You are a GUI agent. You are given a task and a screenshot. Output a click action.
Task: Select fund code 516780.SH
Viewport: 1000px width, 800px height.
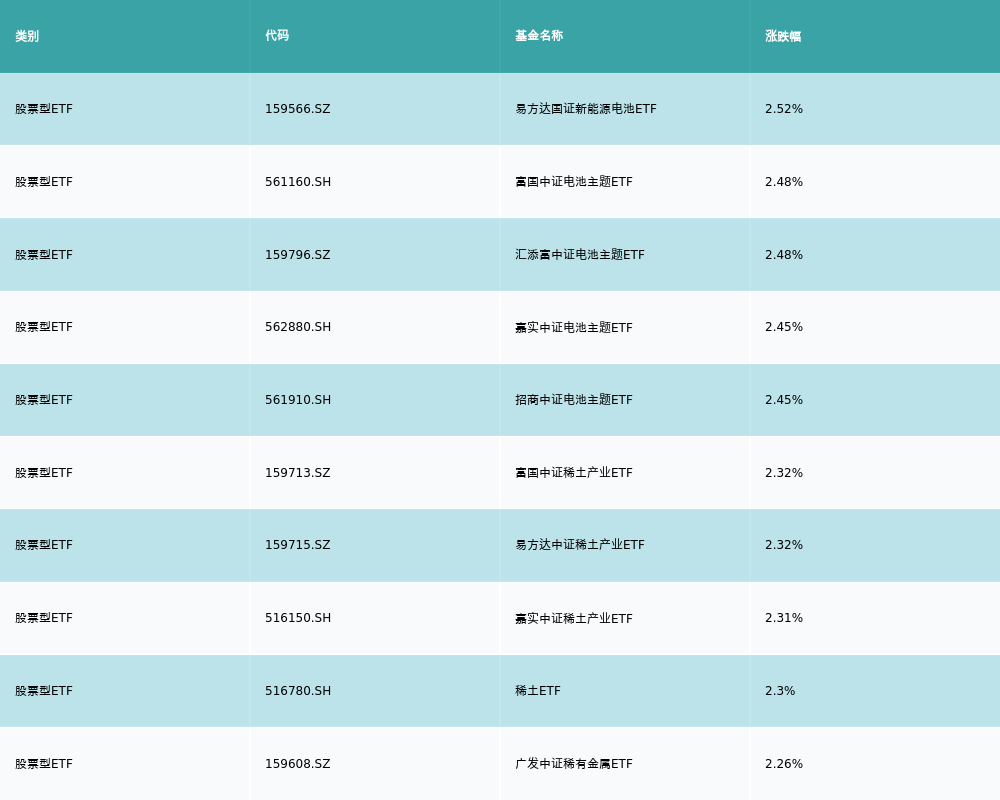pos(298,691)
